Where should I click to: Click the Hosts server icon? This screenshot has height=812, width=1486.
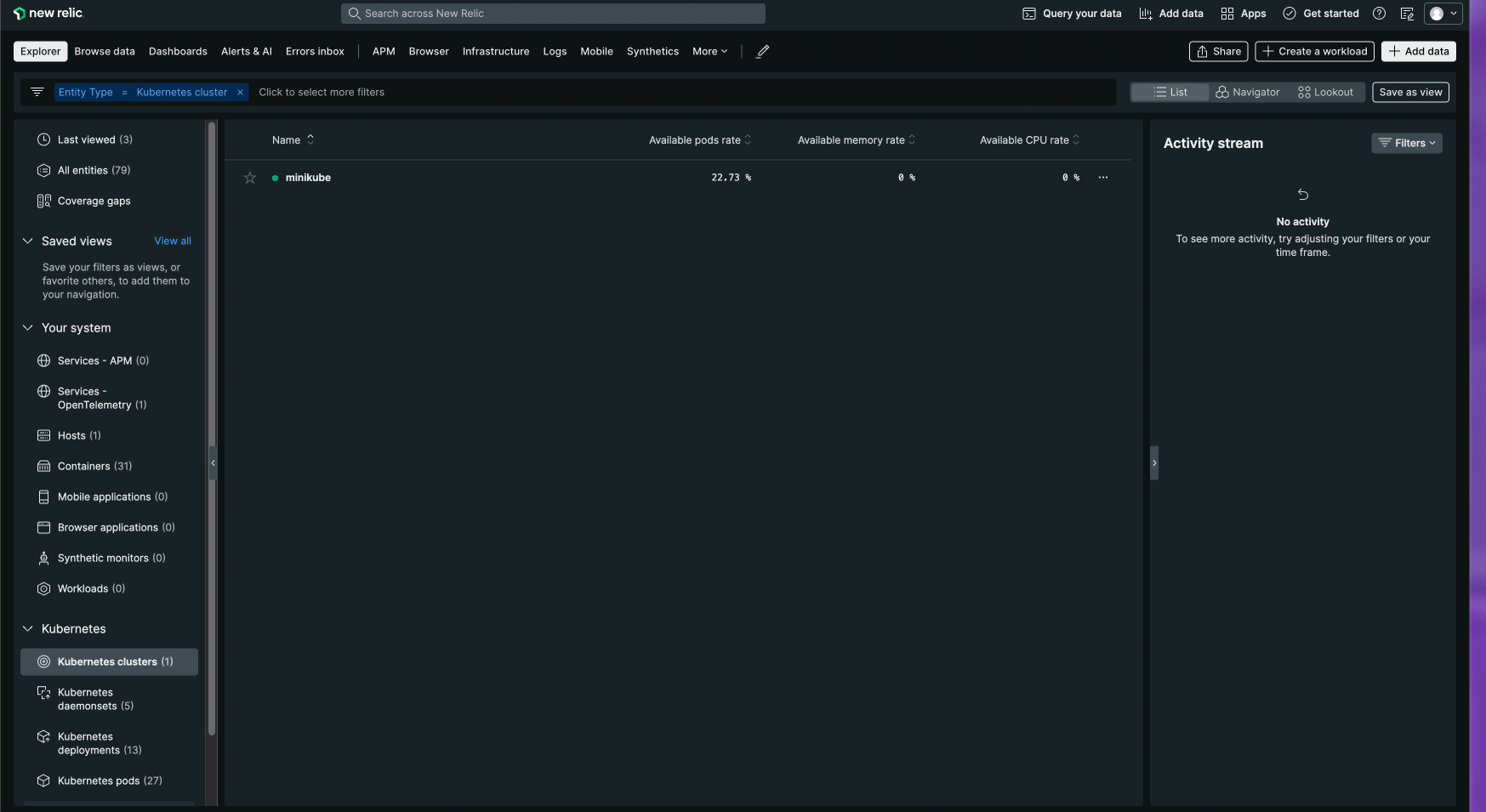44,435
